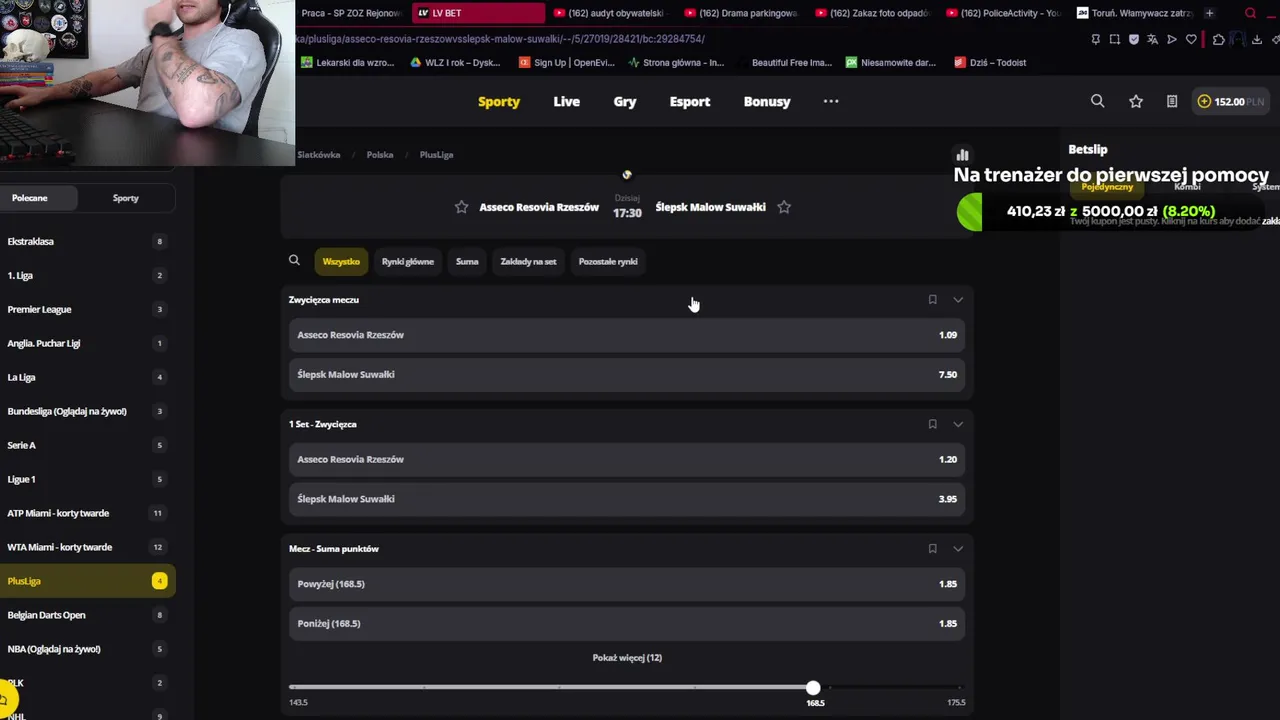Switch to PoliceActivity YouTube browser tab

(x=1003, y=13)
